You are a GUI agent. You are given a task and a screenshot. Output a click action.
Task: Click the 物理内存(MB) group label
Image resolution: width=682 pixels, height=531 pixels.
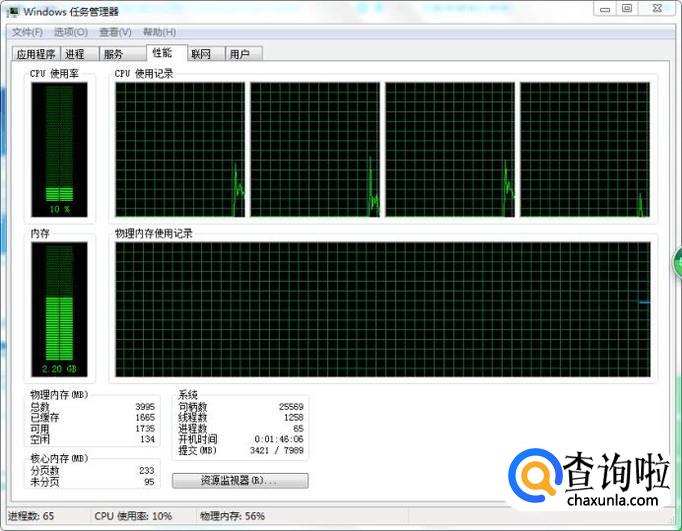[x=59, y=394]
